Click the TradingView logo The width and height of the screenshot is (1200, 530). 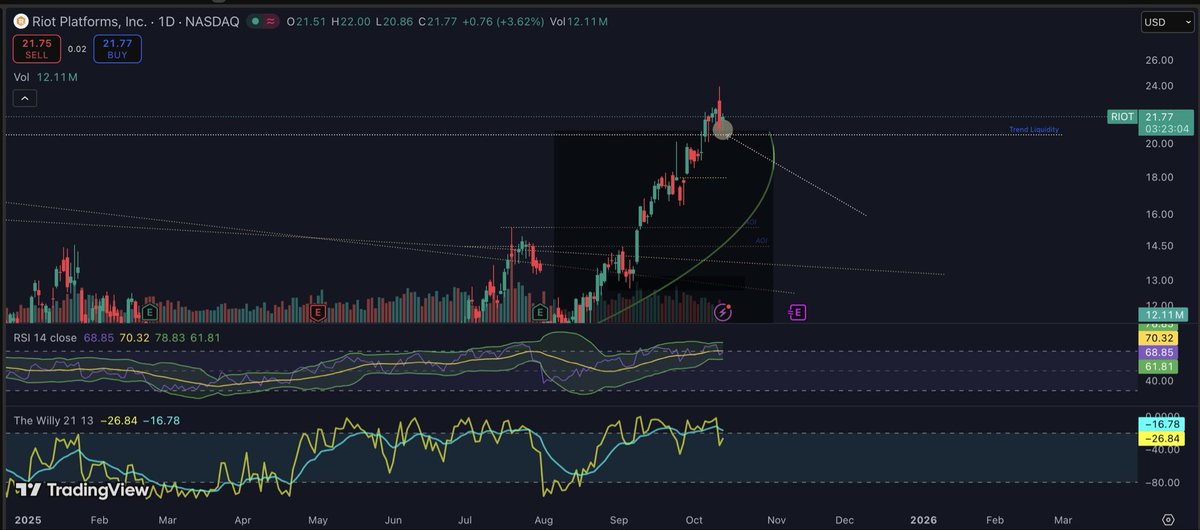pyautogui.click(x=82, y=490)
